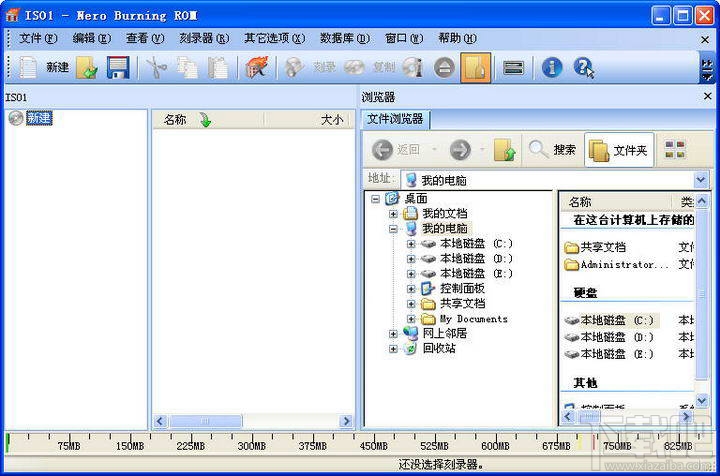This screenshot has height=476, width=720.
Task: Select 共享文档 folder in file list
Action: coord(596,247)
